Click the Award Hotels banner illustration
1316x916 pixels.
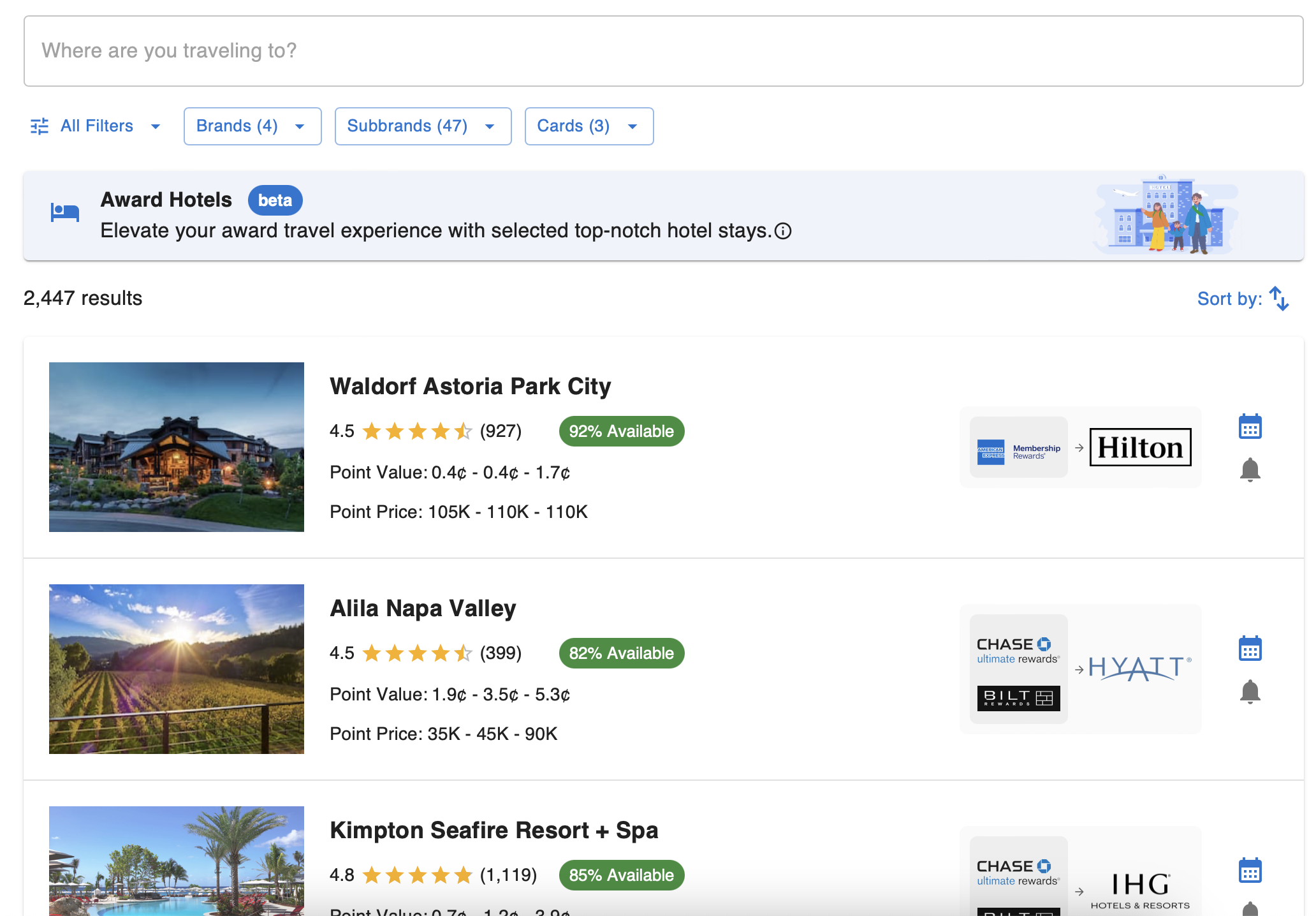(1166, 216)
